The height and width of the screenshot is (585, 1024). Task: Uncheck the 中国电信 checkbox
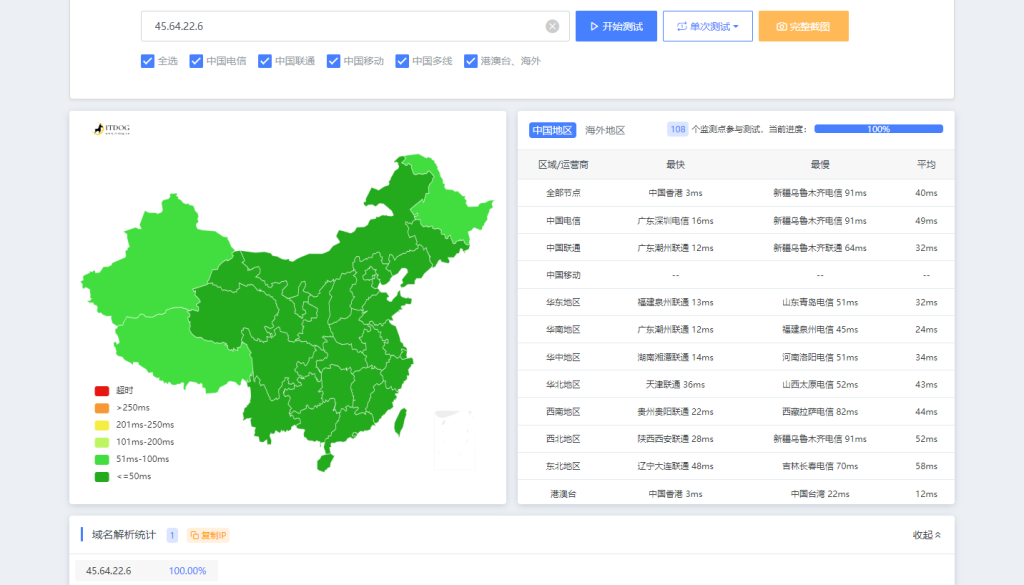coord(196,61)
